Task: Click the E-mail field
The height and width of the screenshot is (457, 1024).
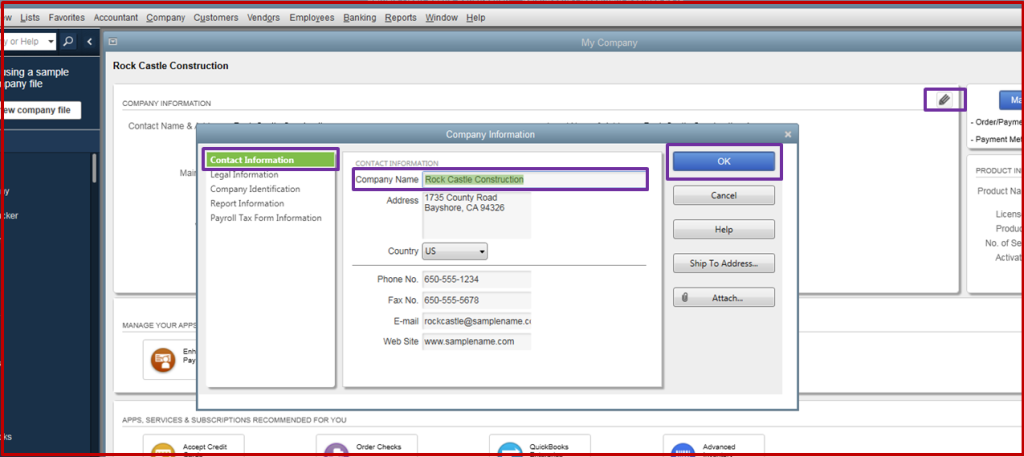Action: coord(477,321)
